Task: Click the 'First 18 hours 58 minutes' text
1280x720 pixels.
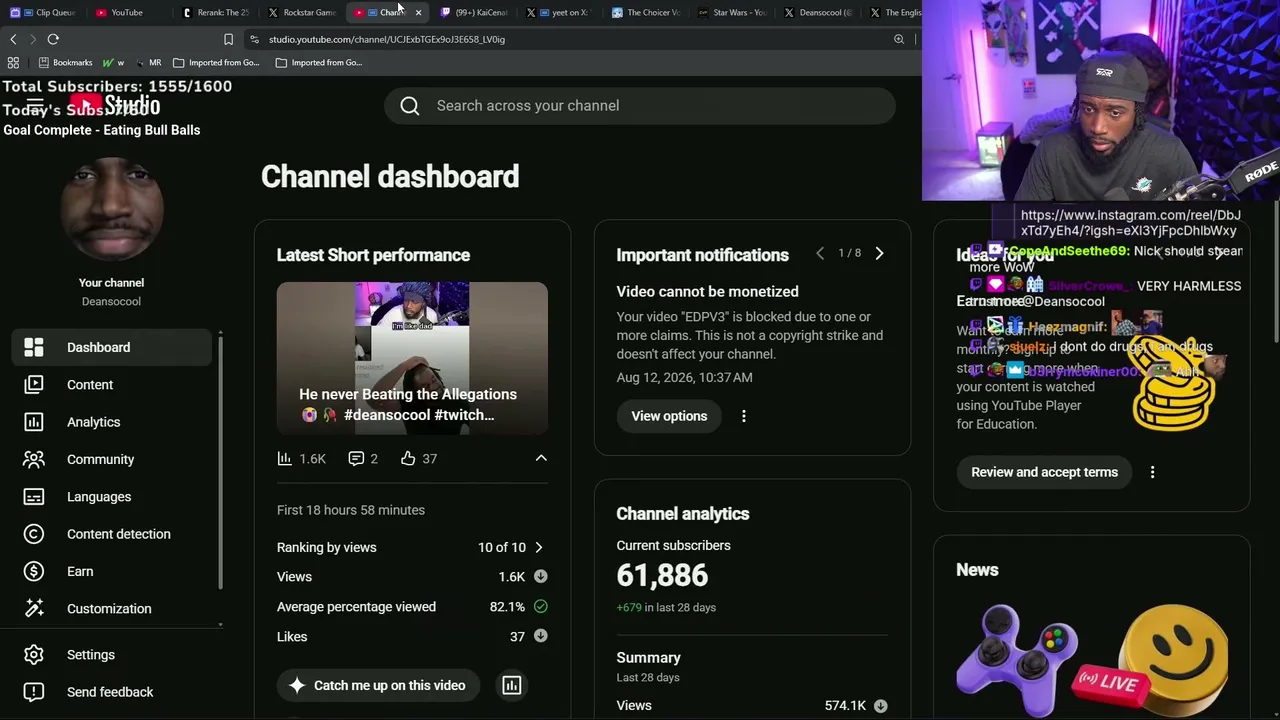Action: pyautogui.click(x=351, y=510)
